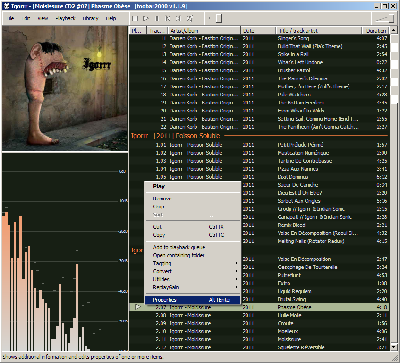The image size is (400, 363).
Task: Open the Playback menu in menu bar
Action: [x=65, y=18]
